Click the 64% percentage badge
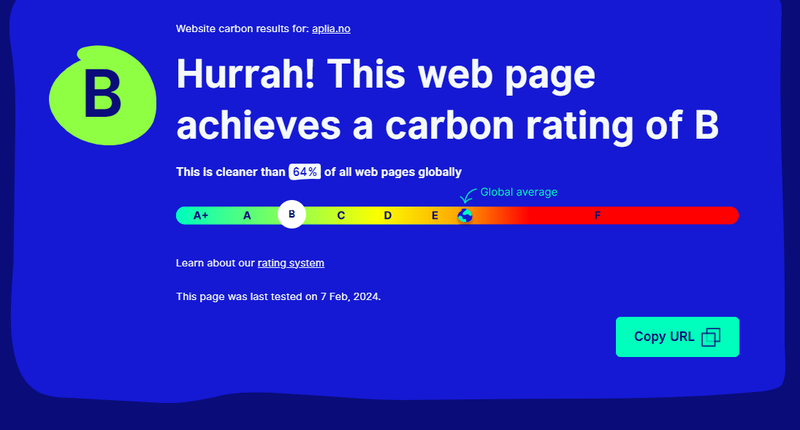Image resolution: width=800 pixels, height=430 pixels. [305, 172]
